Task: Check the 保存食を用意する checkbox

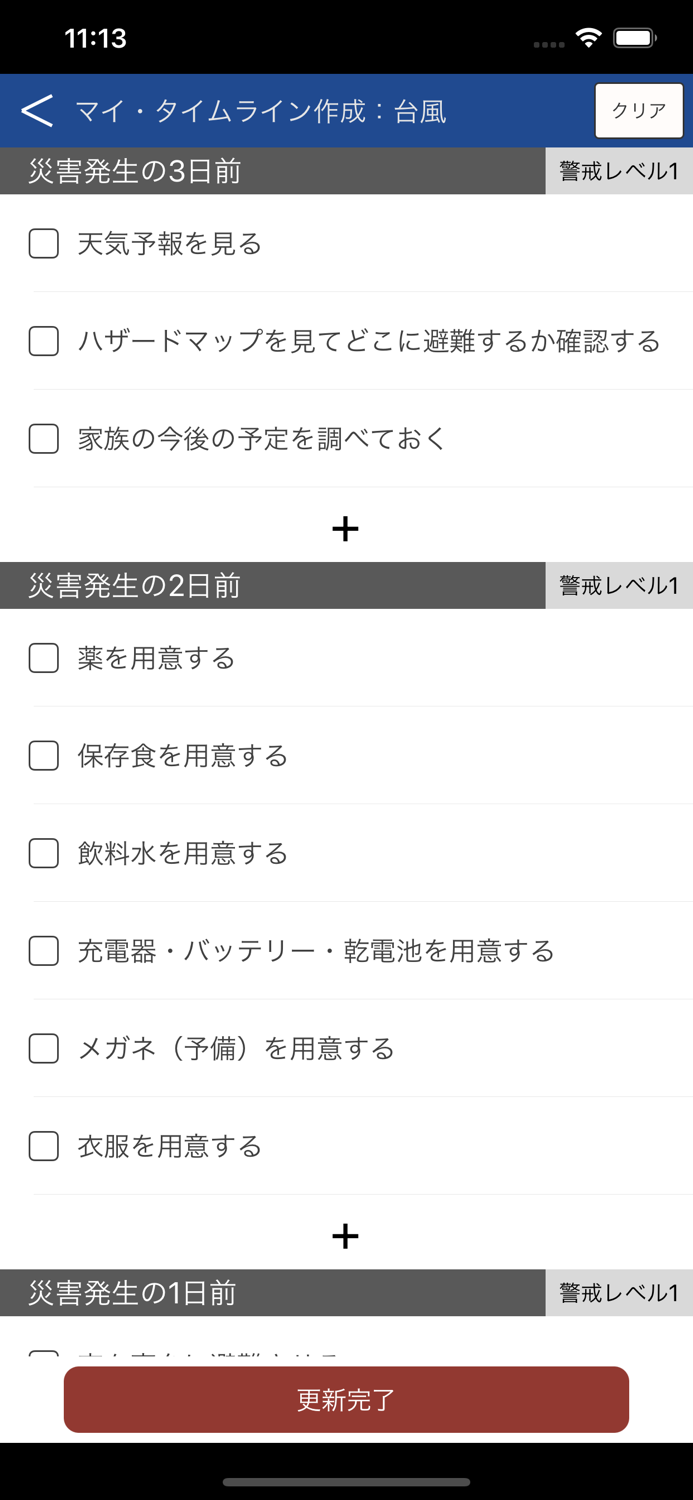Action: tap(43, 756)
